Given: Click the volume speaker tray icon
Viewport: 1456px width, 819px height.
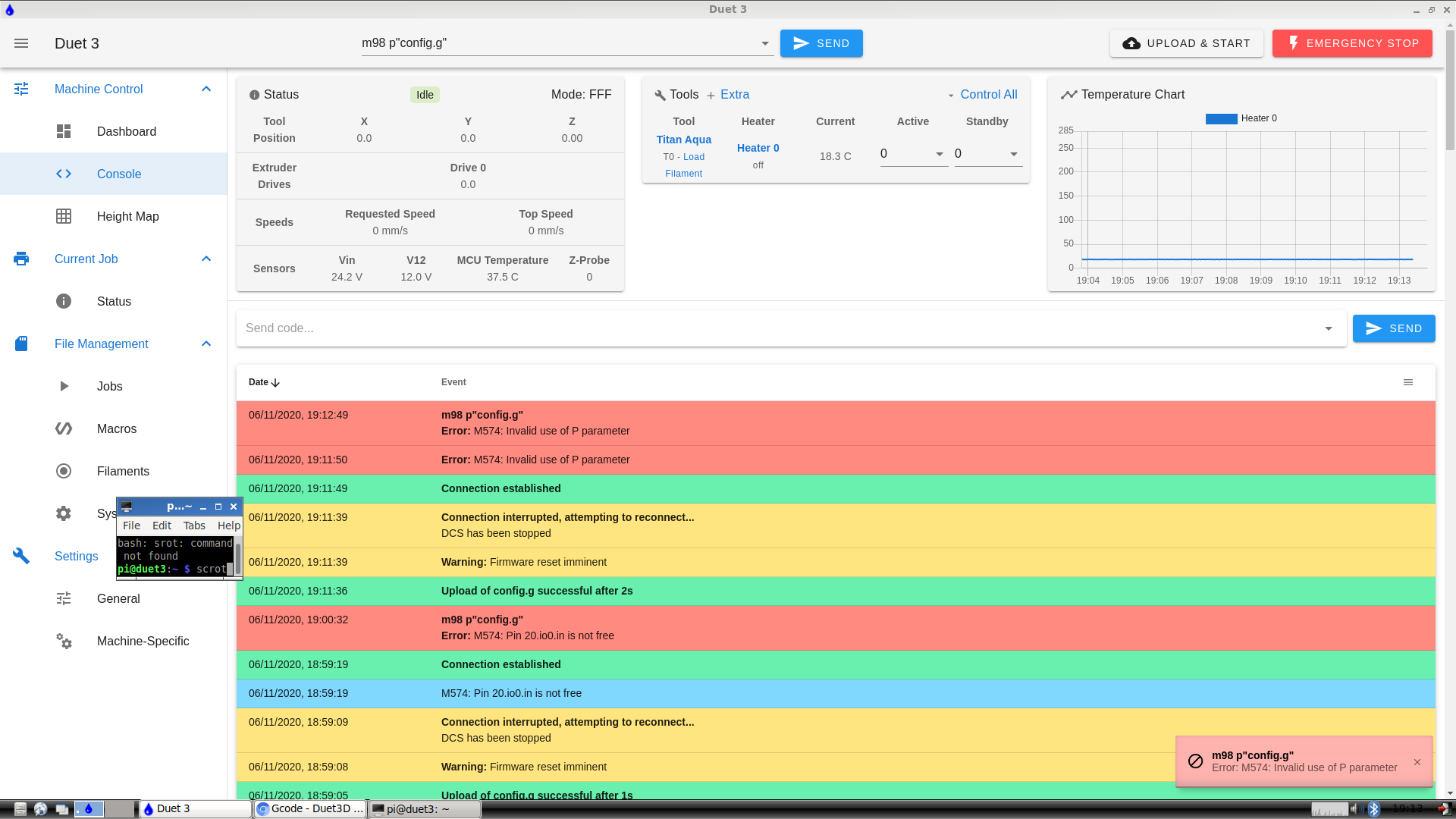Looking at the screenshot, I should 1356,809.
